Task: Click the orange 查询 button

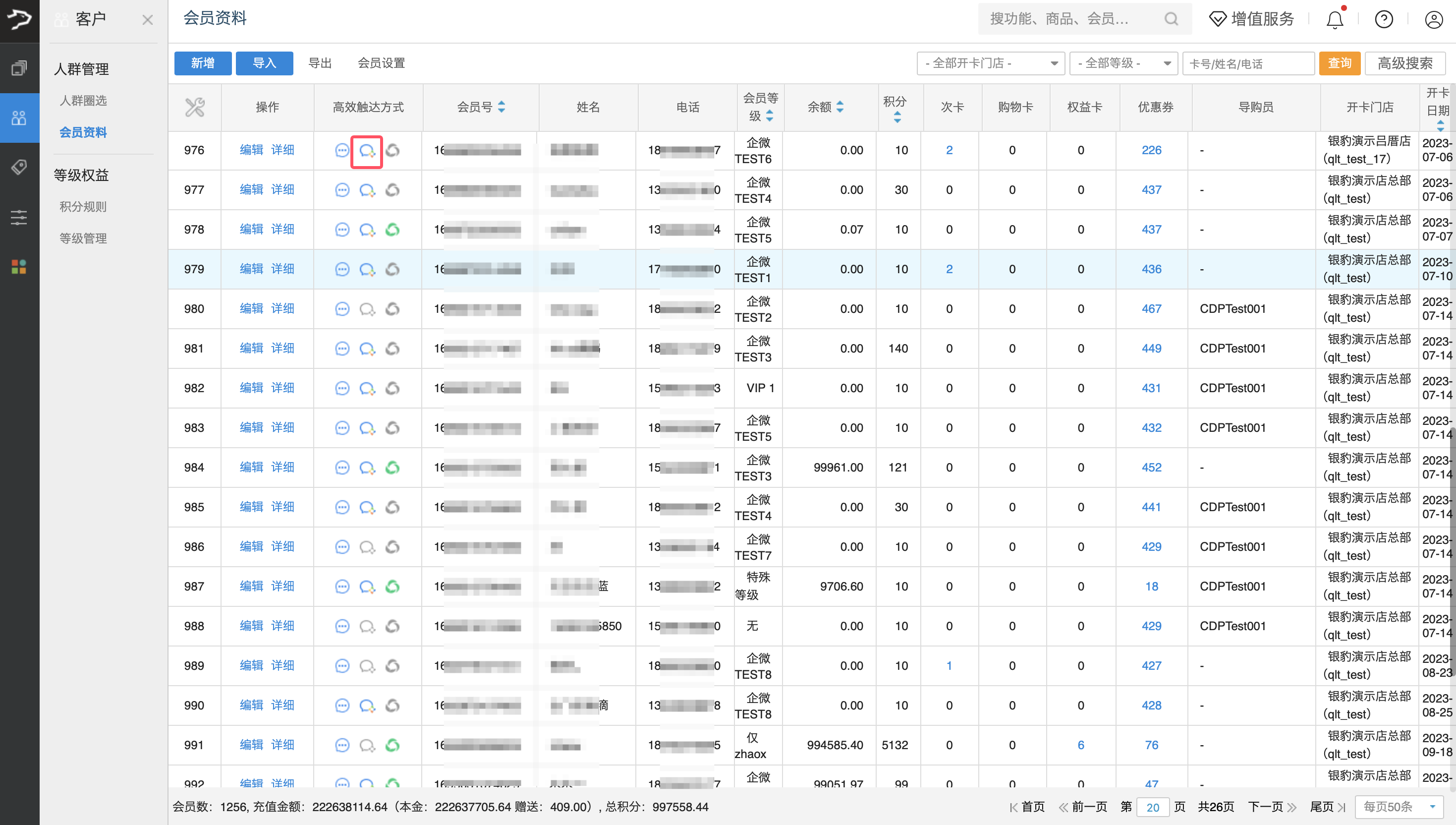Action: click(1340, 63)
